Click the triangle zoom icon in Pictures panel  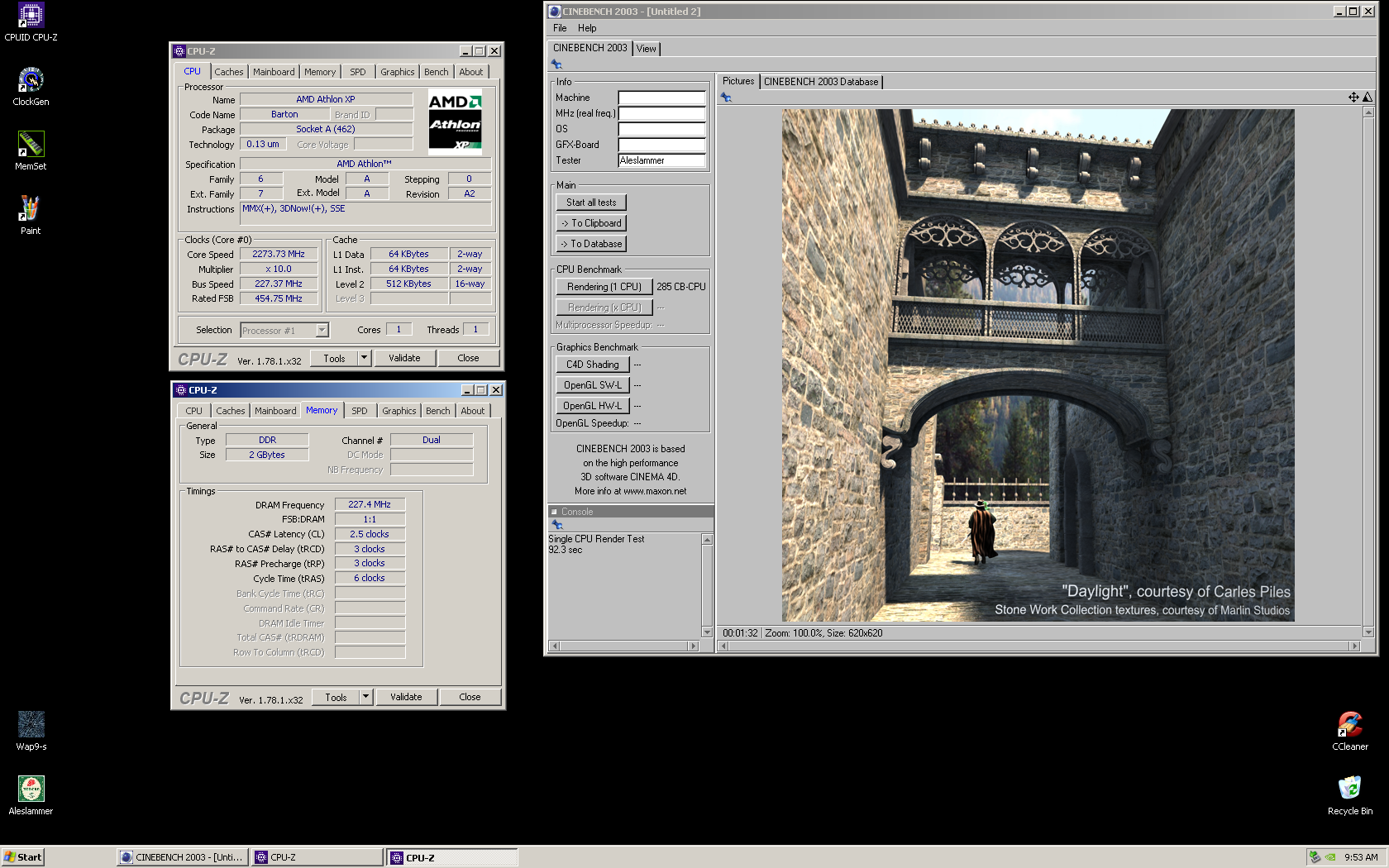(1368, 98)
